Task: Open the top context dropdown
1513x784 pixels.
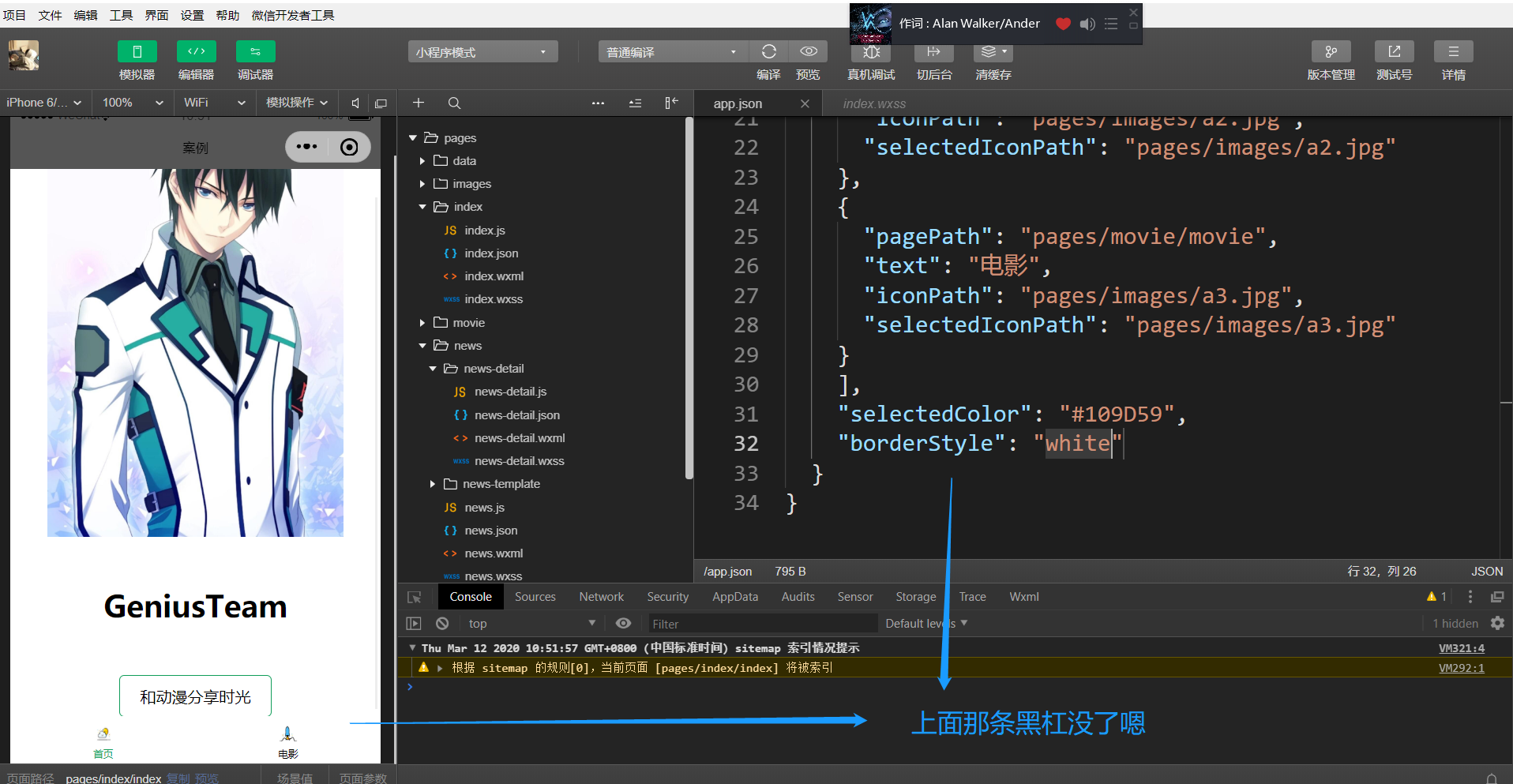Action: 531,624
